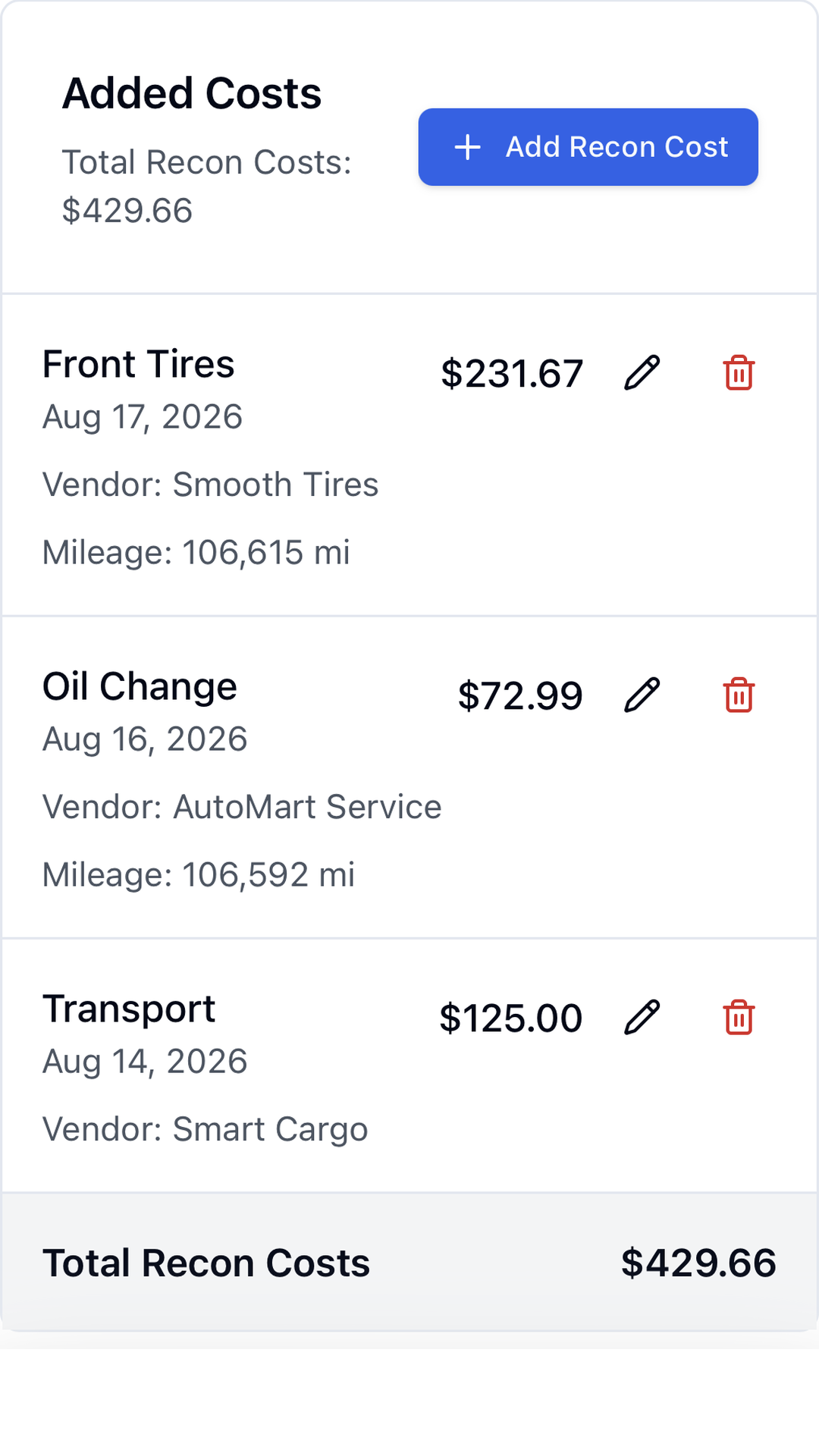Screen dimensions: 819x1456
Task: Click the $125.00 amount
Action: (x=512, y=1018)
